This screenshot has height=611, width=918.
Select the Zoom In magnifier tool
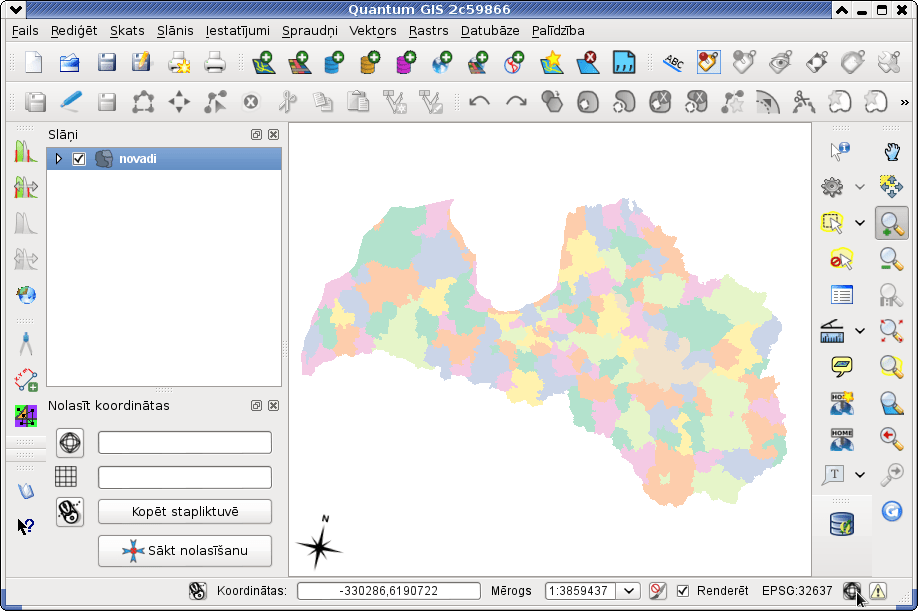[892, 223]
